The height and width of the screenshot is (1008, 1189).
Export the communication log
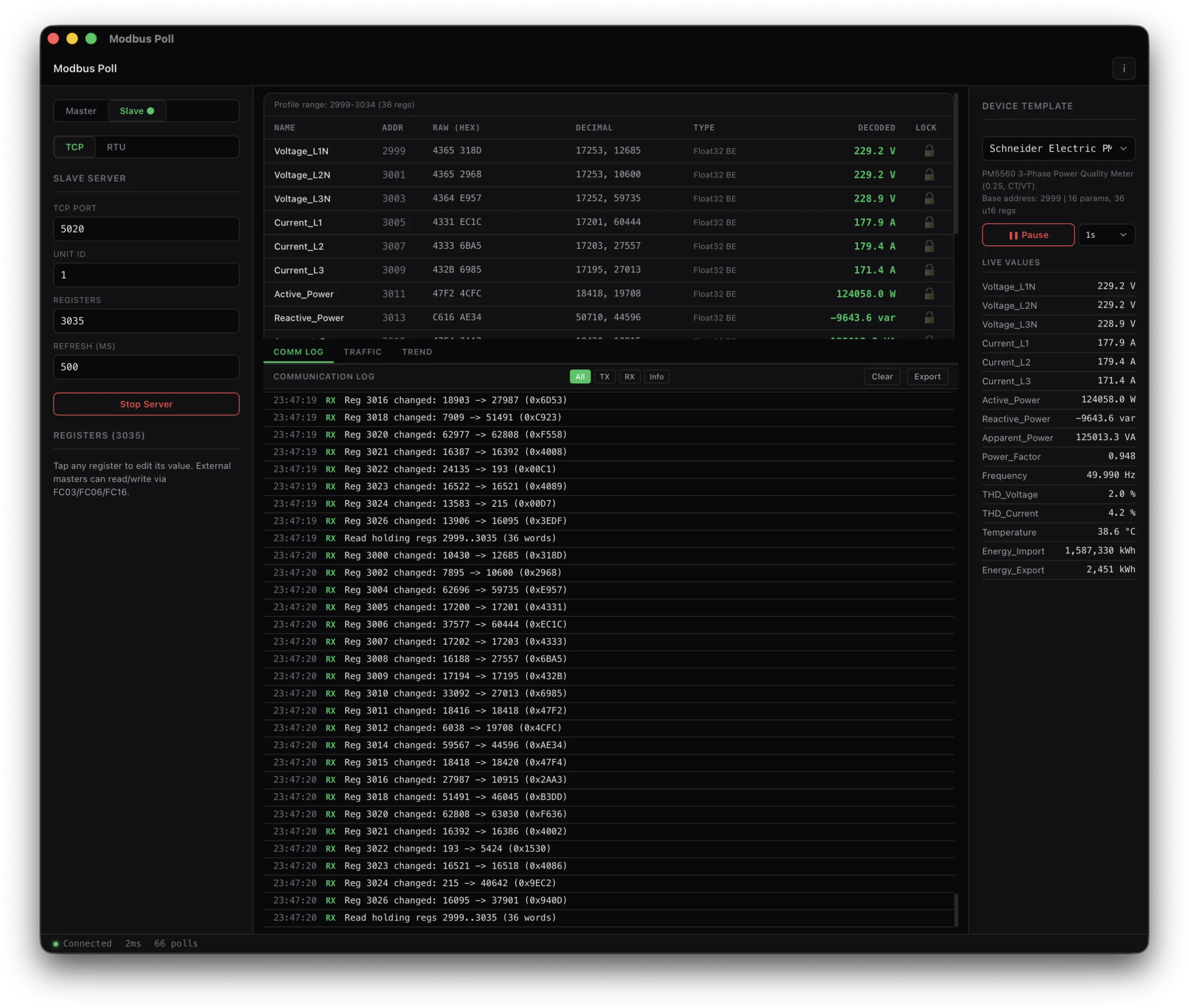927,377
